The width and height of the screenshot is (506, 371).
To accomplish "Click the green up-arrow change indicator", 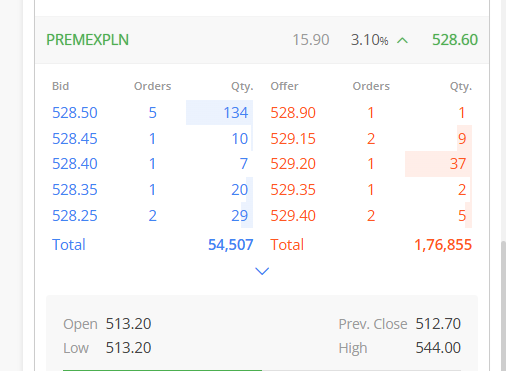I will click(403, 40).
